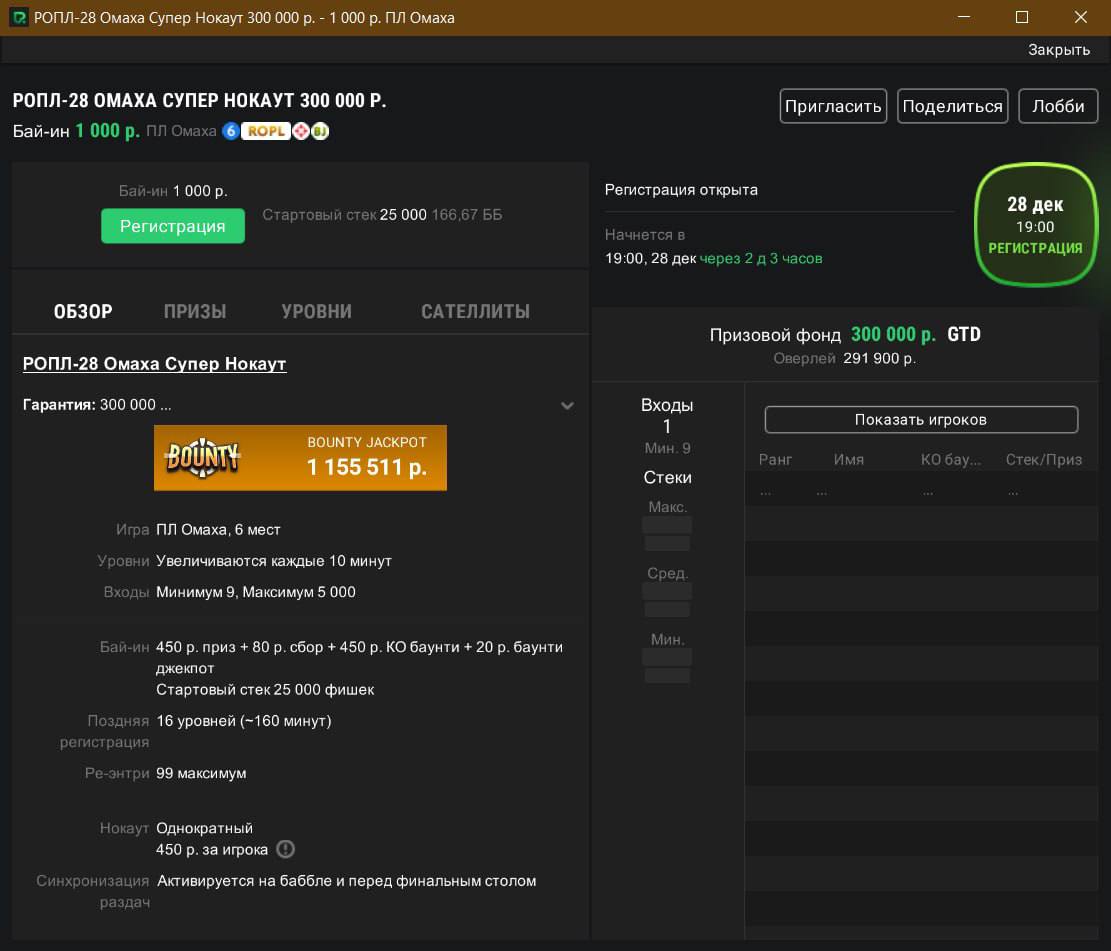Click the green BJ bounty jackpot badge
The height and width of the screenshot is (951, 1111).
[320, 131]
